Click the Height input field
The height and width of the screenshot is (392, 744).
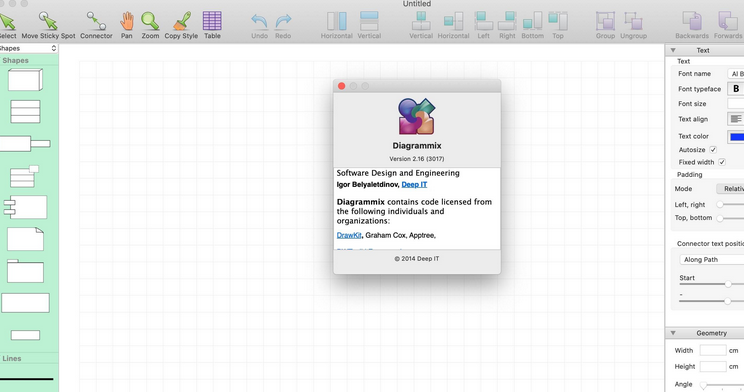coord(713,367)
